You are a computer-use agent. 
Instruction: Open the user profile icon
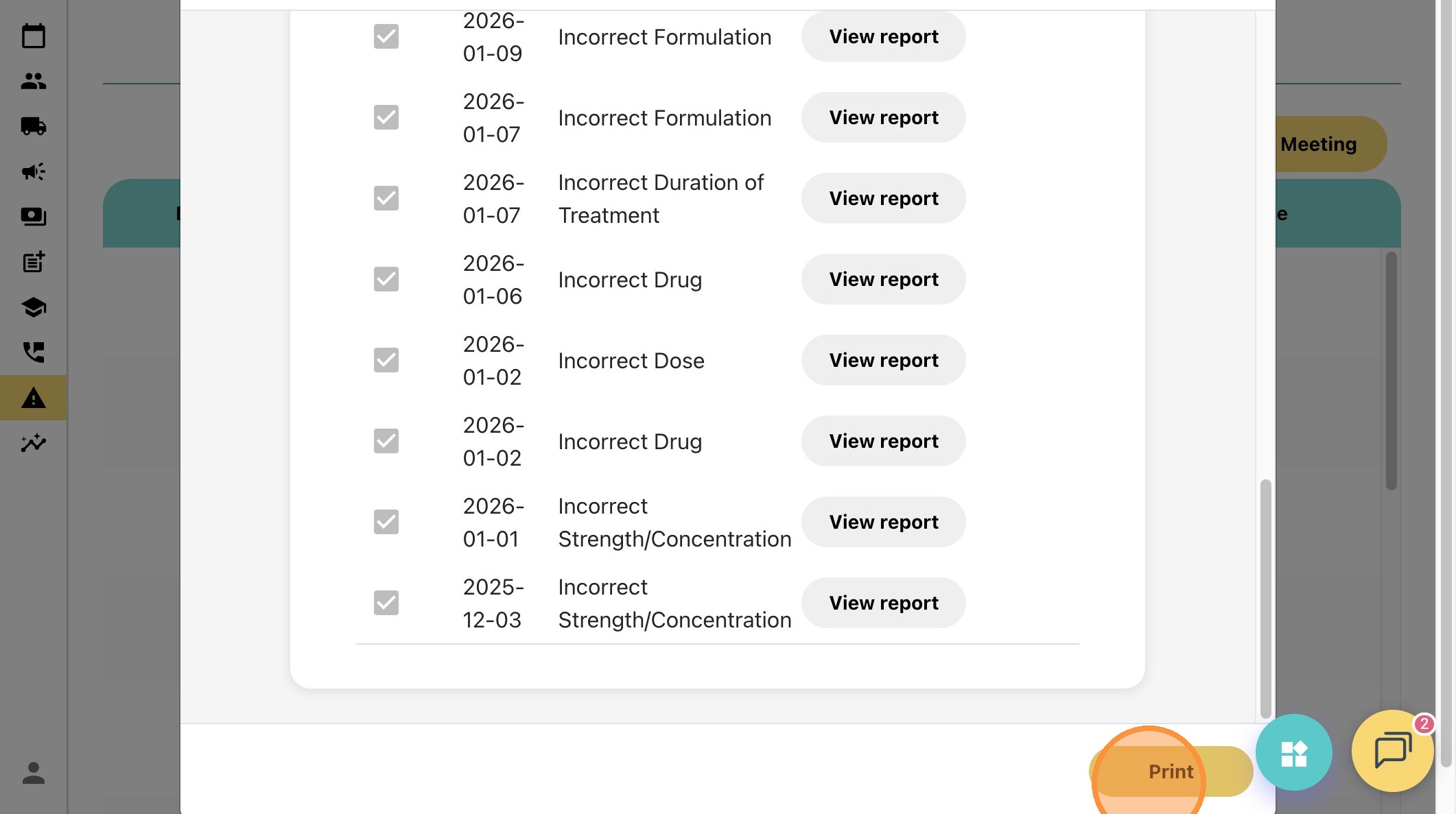[33, 773]
